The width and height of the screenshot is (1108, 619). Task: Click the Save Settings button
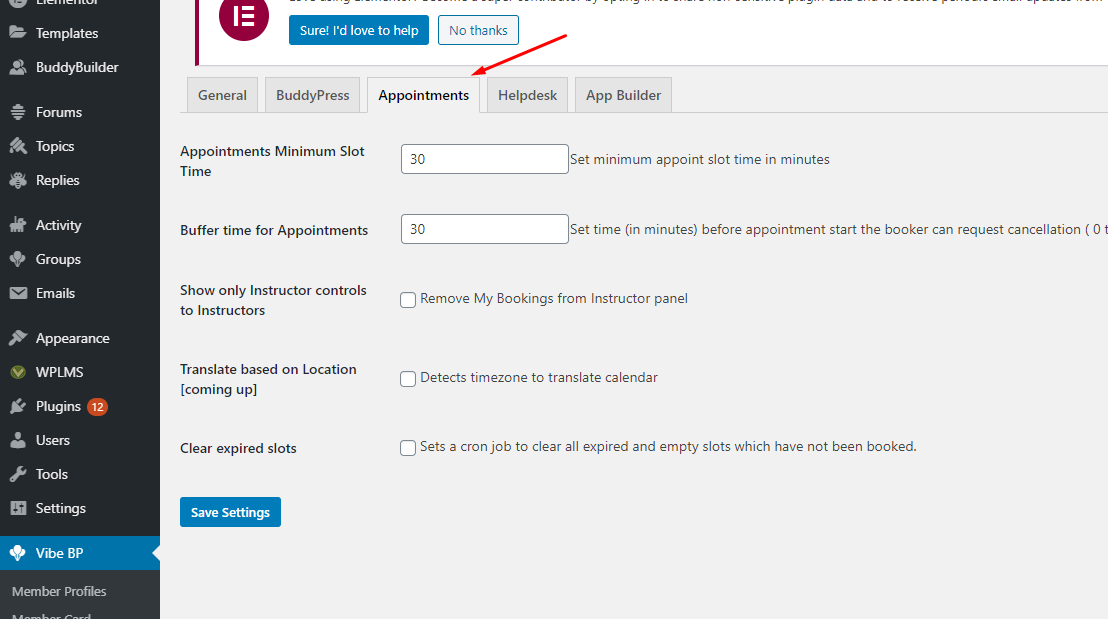pyautogui.click(x=230, y=512)
